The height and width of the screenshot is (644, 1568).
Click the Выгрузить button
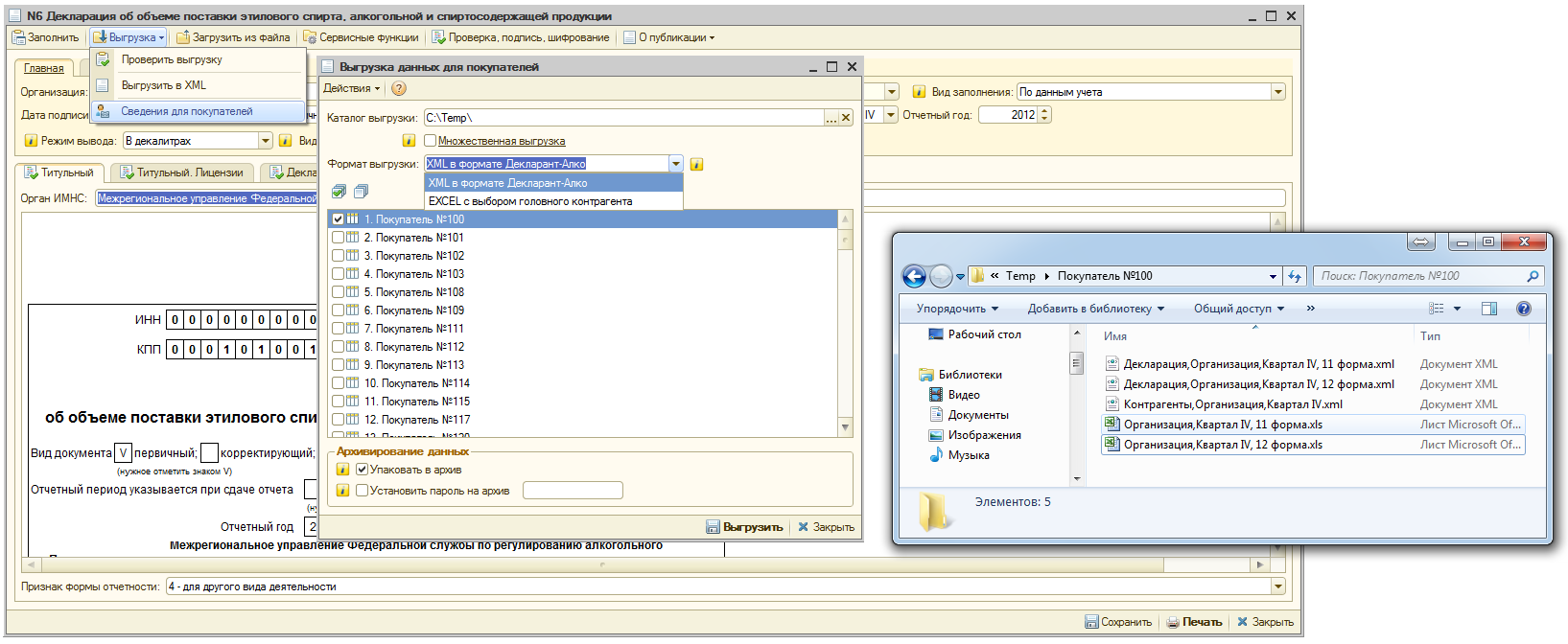744,527
